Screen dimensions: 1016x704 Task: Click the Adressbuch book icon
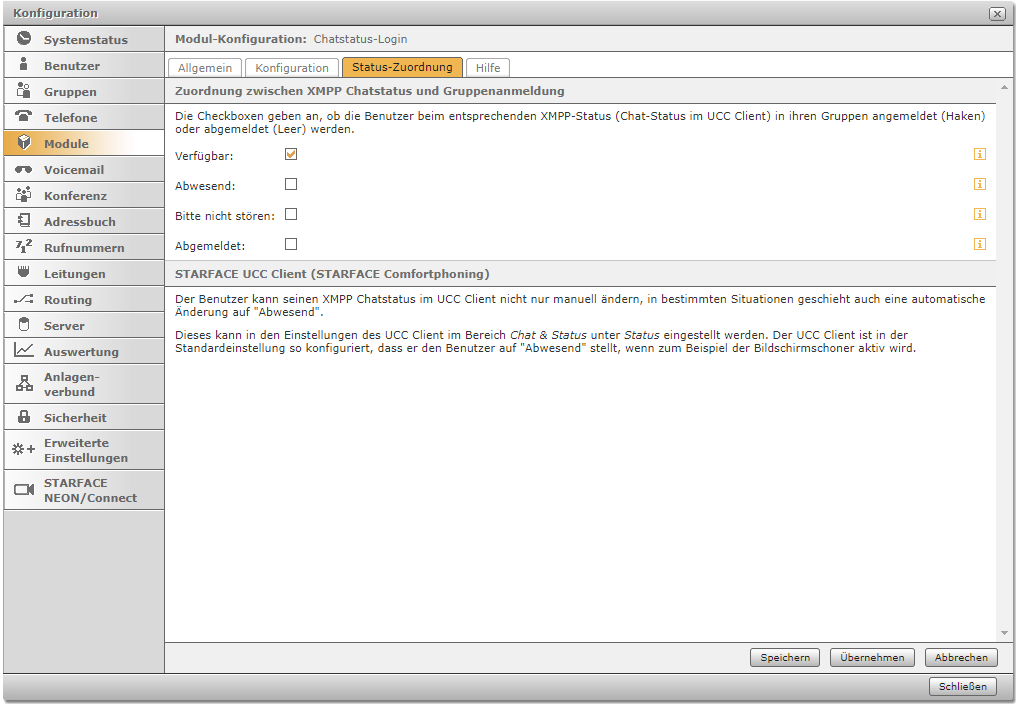coord(24,221)
